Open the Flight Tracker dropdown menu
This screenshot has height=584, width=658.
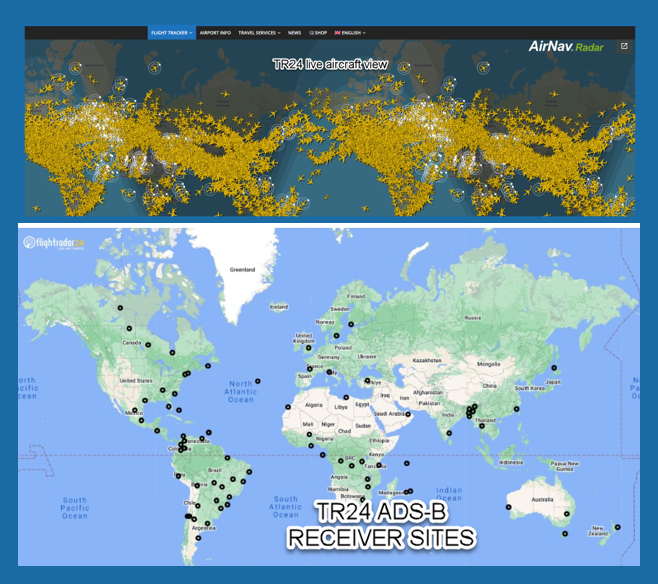point(171,33)
